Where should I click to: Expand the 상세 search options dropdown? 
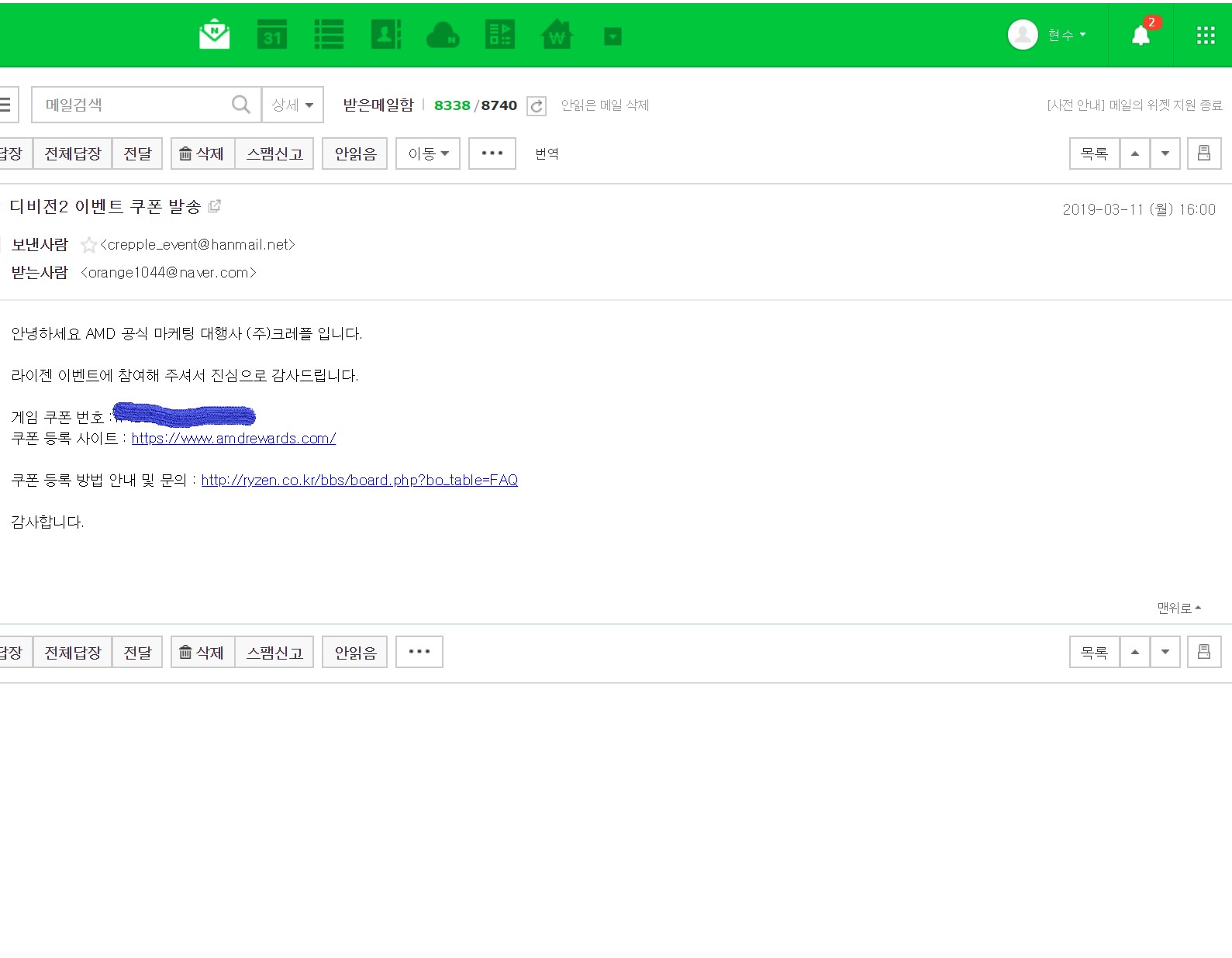(292, 105)
